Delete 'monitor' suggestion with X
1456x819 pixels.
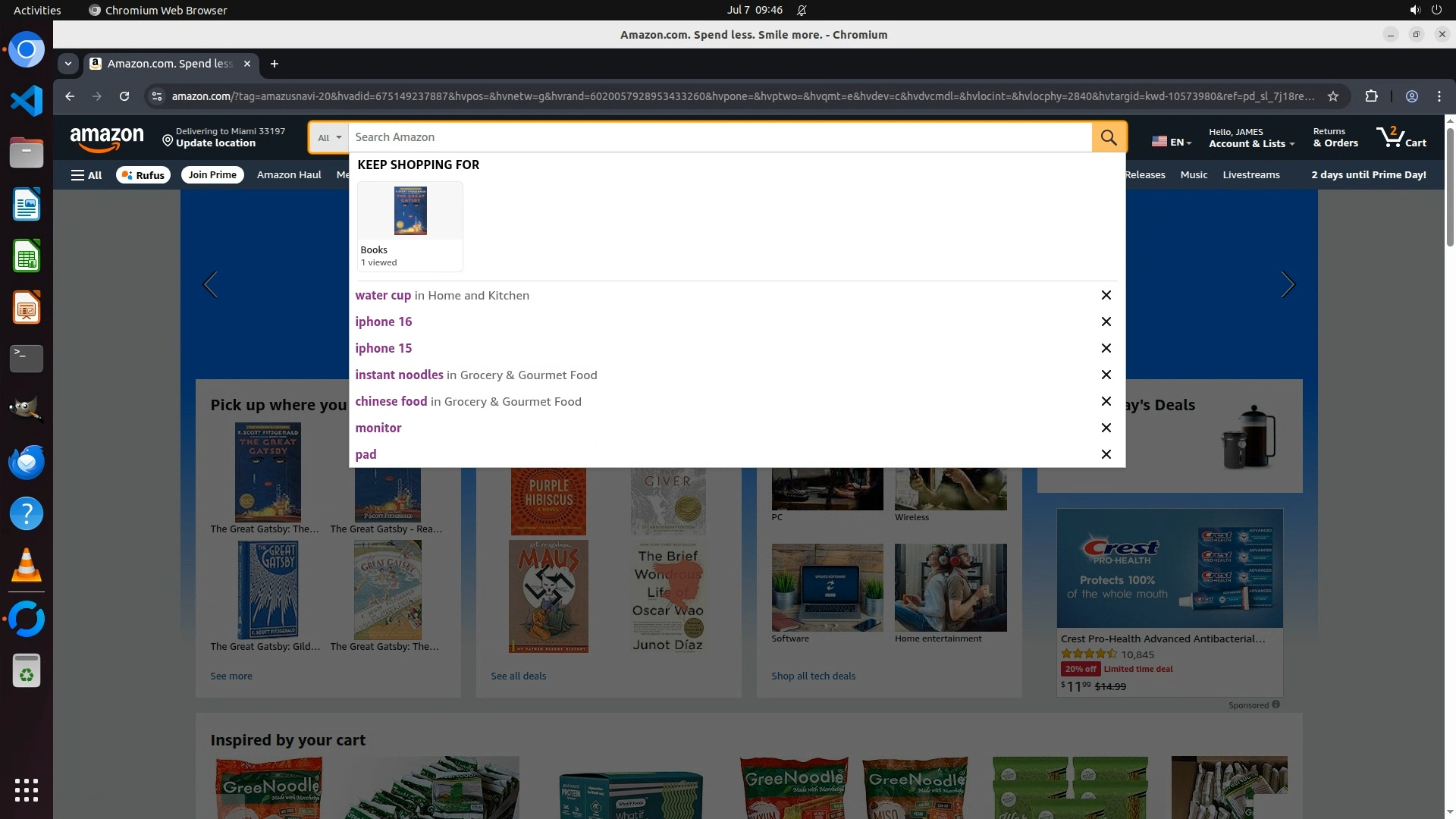tap(1106, 428)
